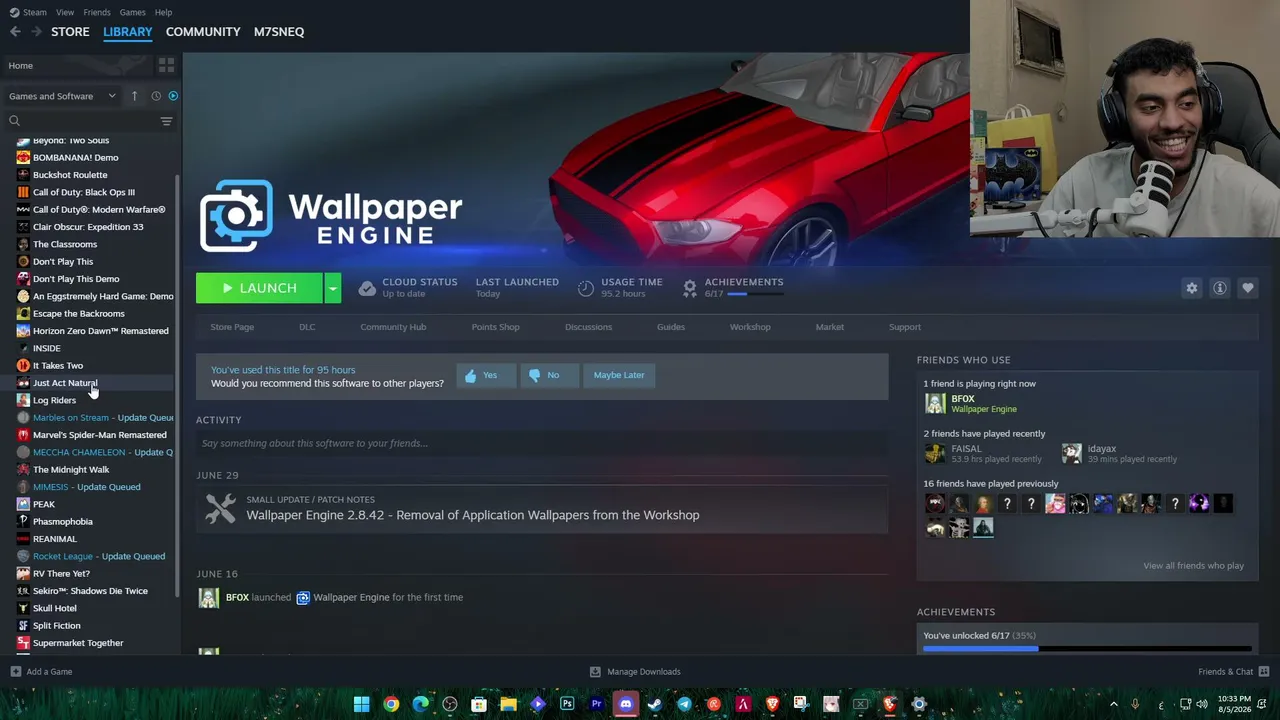Open the Store Page link

click(x=232, y=327)
